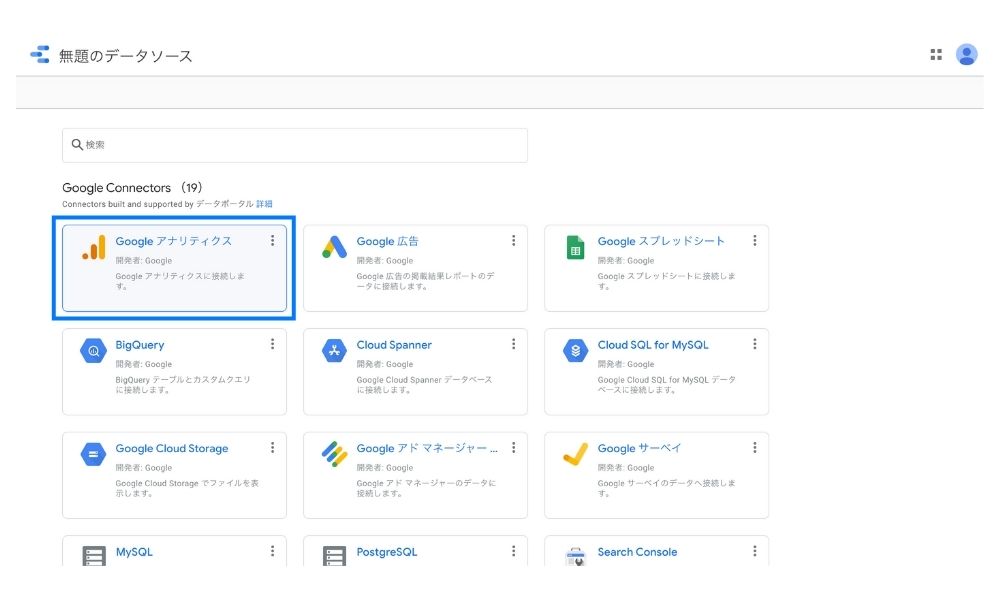Select the Google サーベイ connector title
This screenshot has height=600, width=1000.
(639, 448)
